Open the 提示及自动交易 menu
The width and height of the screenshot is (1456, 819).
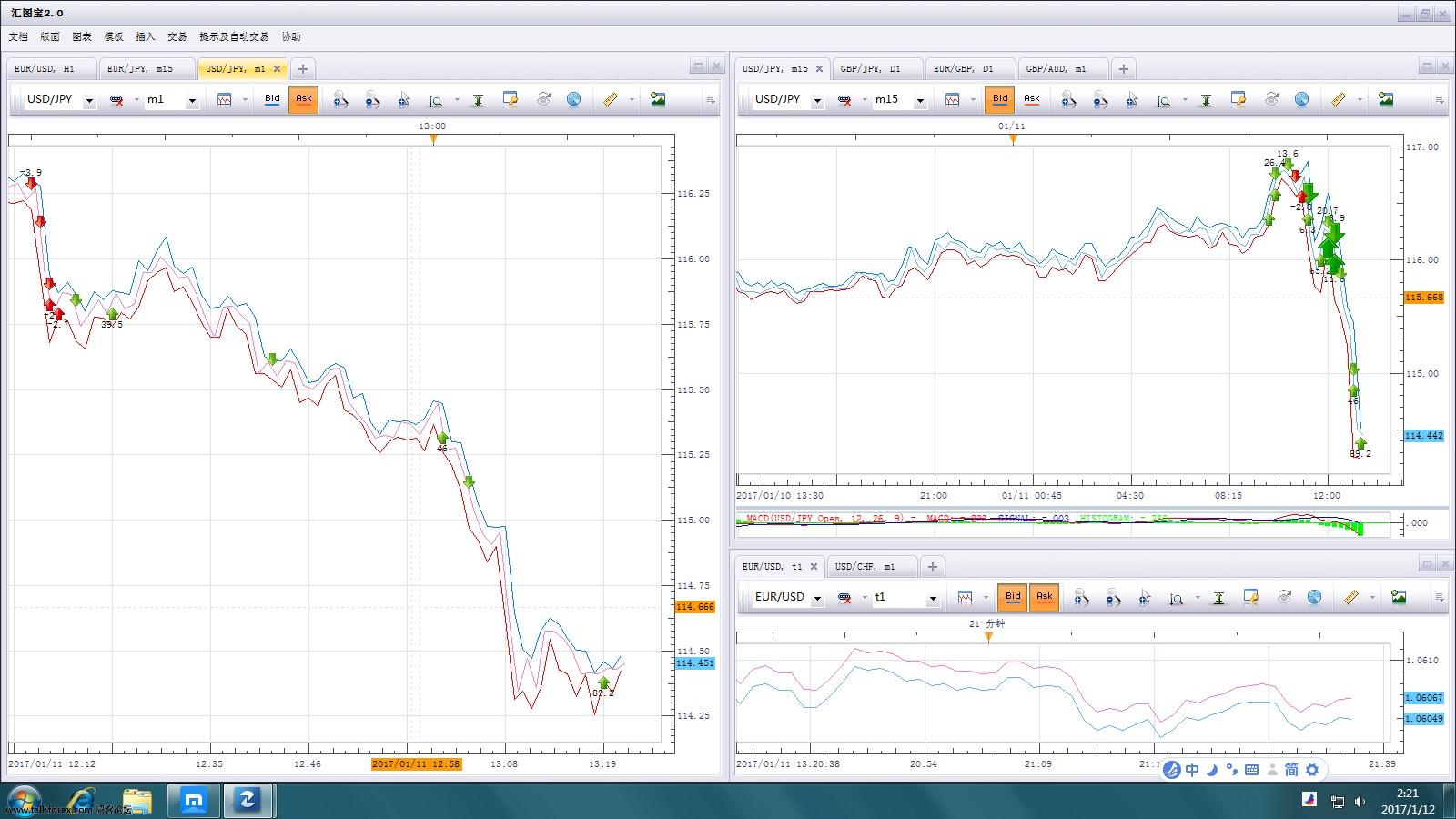pos(234,36)
